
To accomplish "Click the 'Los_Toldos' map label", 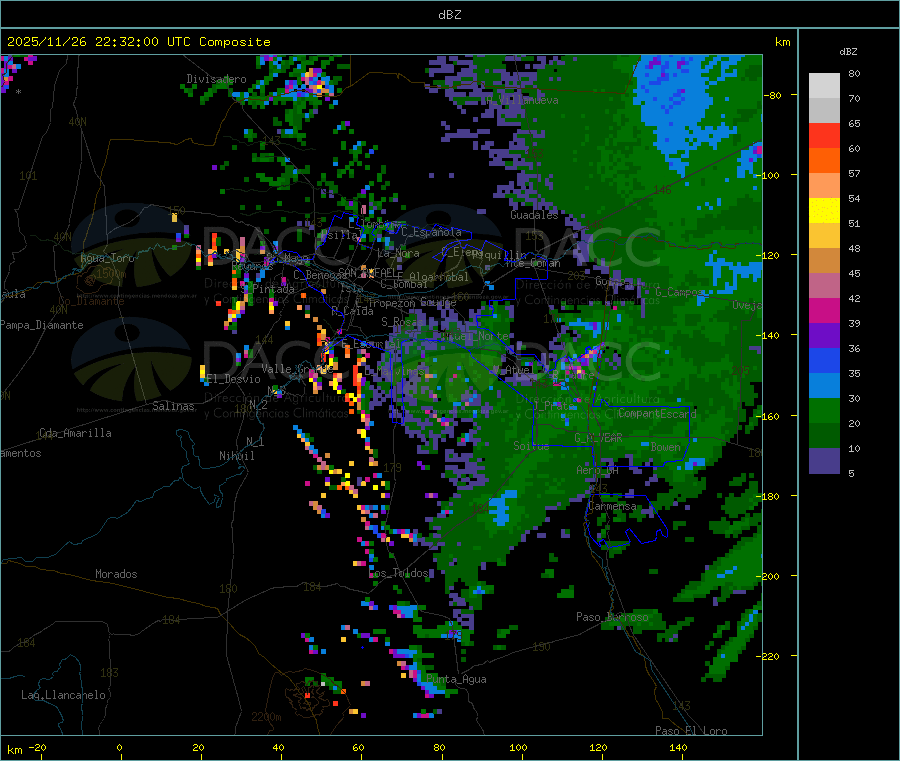I will coord(398,573).
